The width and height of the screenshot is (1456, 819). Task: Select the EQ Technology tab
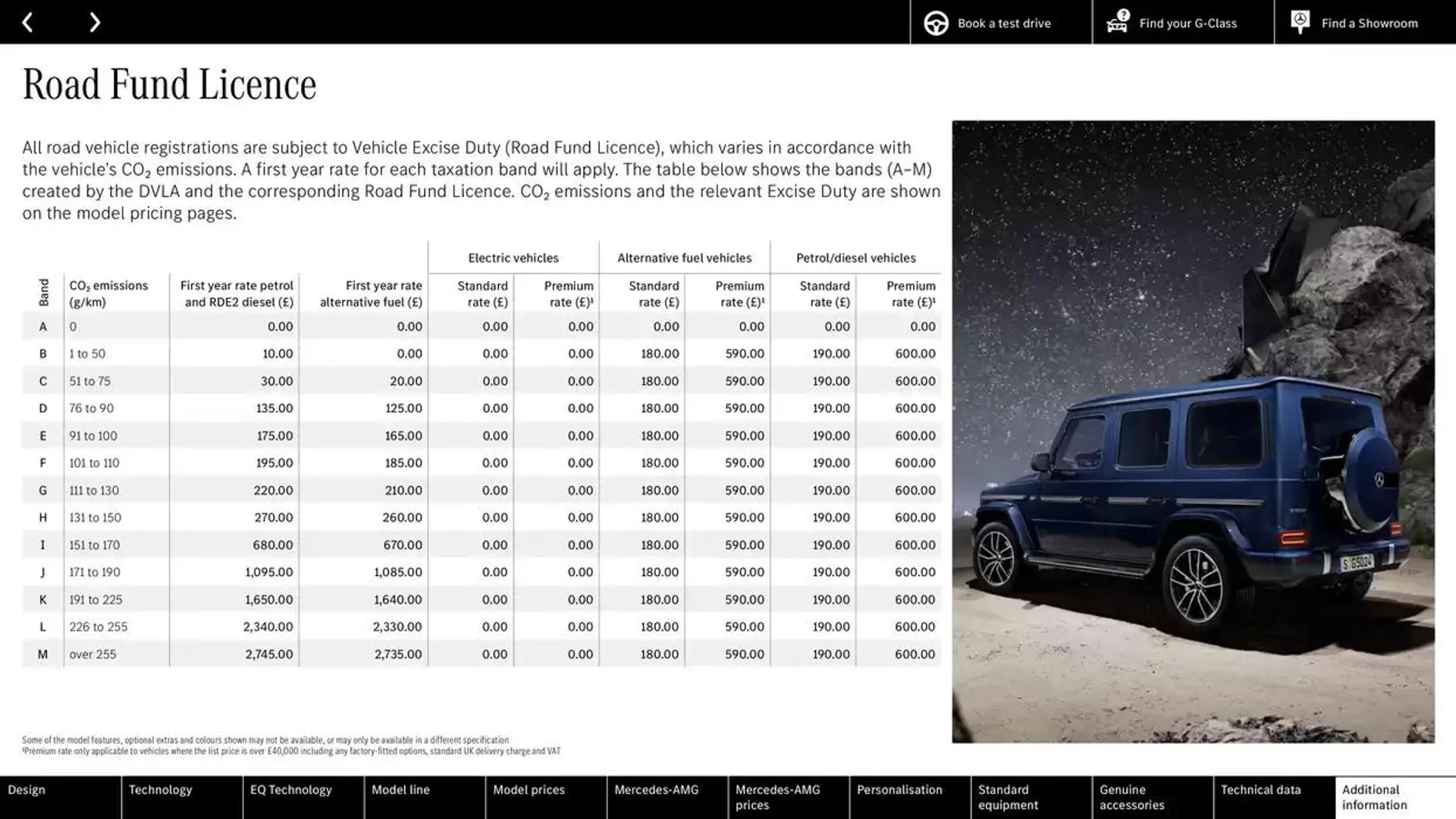pos(291,797)
